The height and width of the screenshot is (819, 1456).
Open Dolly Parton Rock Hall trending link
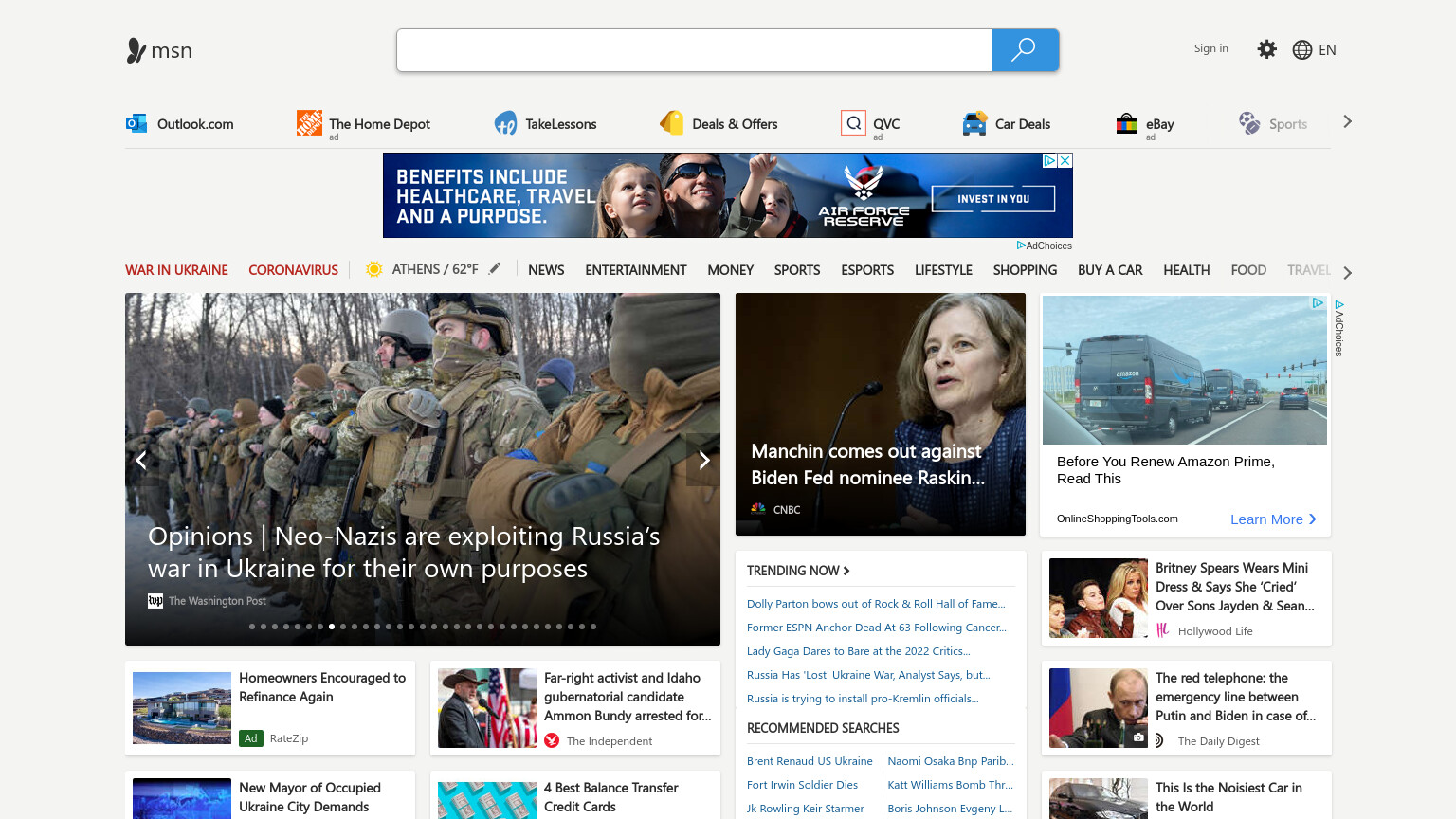coord(876,604)
